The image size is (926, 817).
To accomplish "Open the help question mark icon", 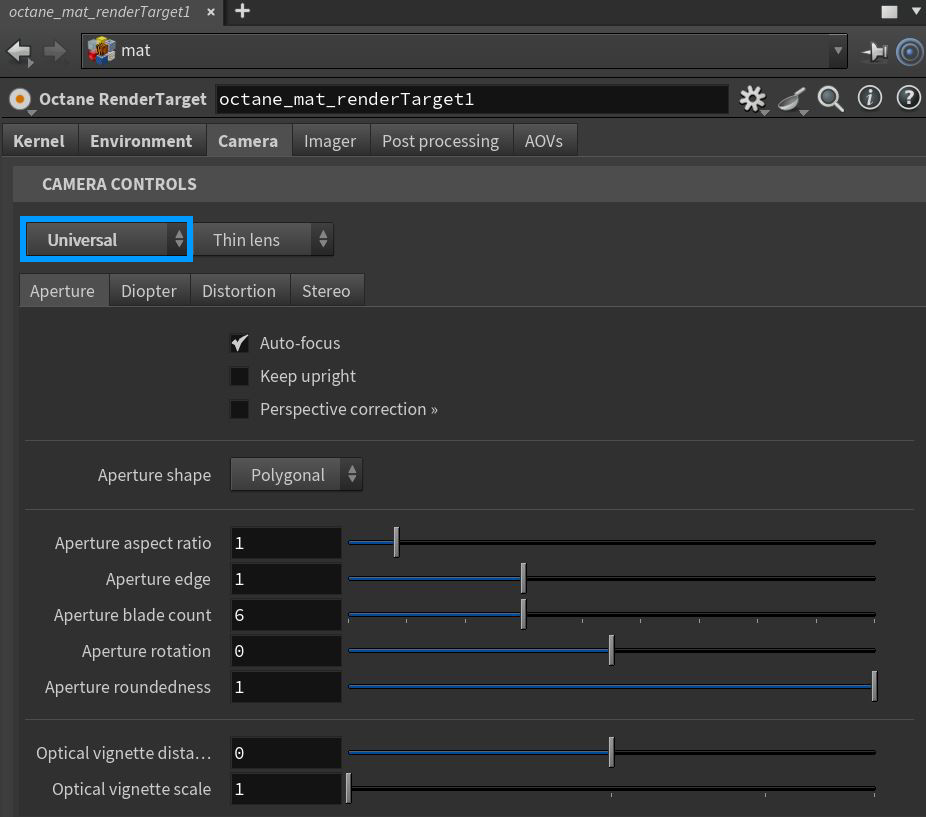I will [x=908, y=98].
